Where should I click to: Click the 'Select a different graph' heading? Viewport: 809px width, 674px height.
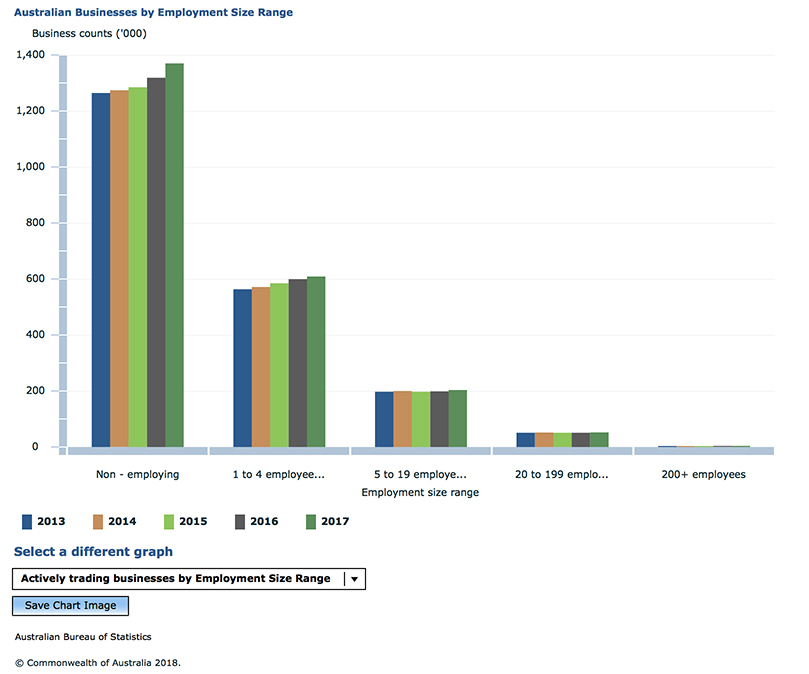pyautogui.click(x=93, y=552)
